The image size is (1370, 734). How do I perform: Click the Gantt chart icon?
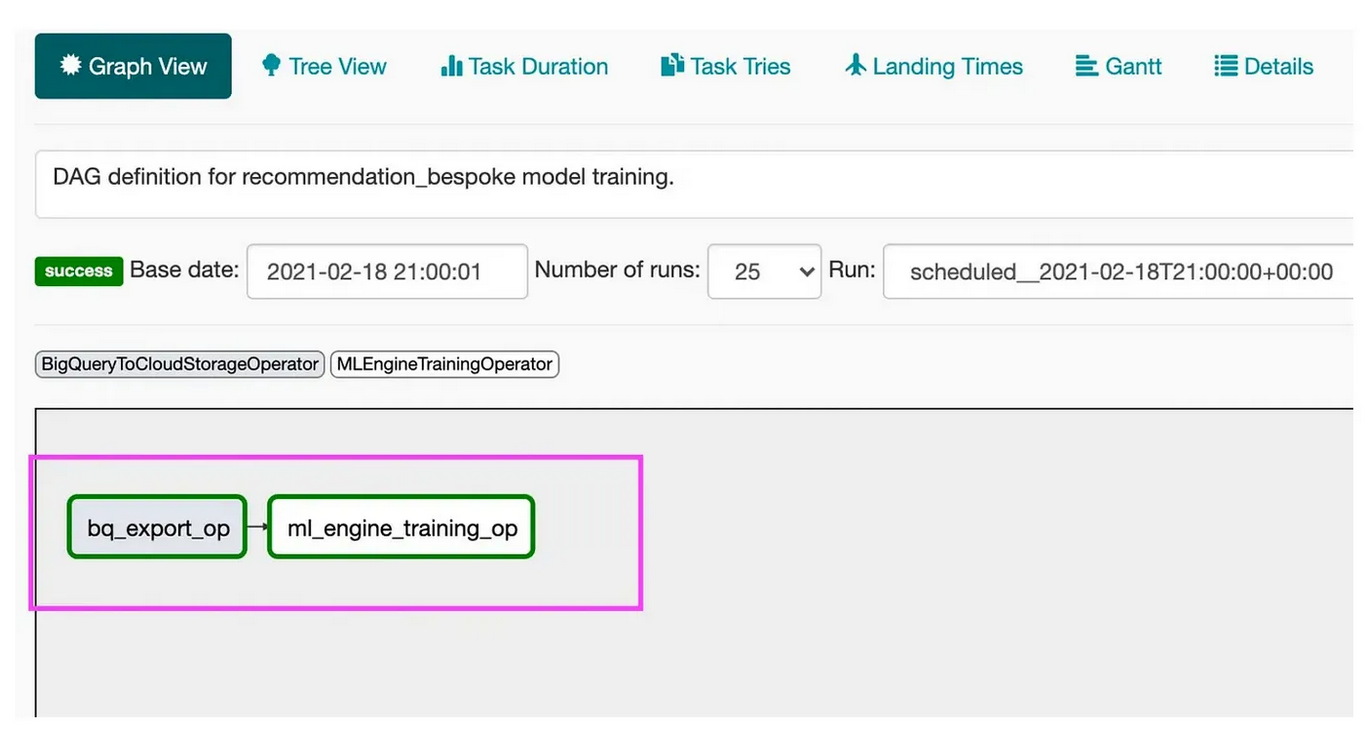coord(1087,66)
